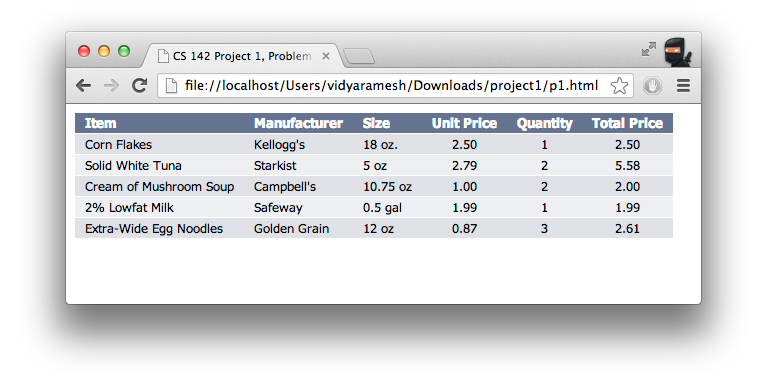Go back with the browser back arrow
This screenshot has width=766, height=384.
(x=84, y=85)
